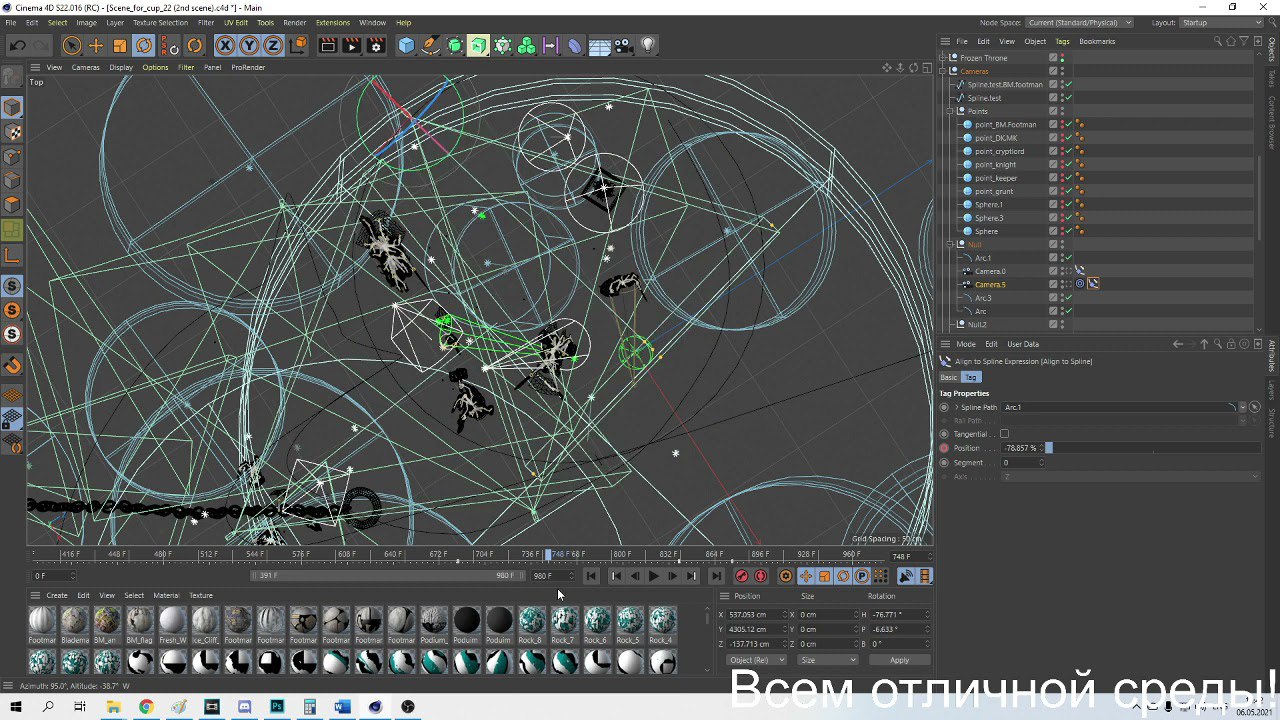Switch the coordinate system icon

coord(298,45)
